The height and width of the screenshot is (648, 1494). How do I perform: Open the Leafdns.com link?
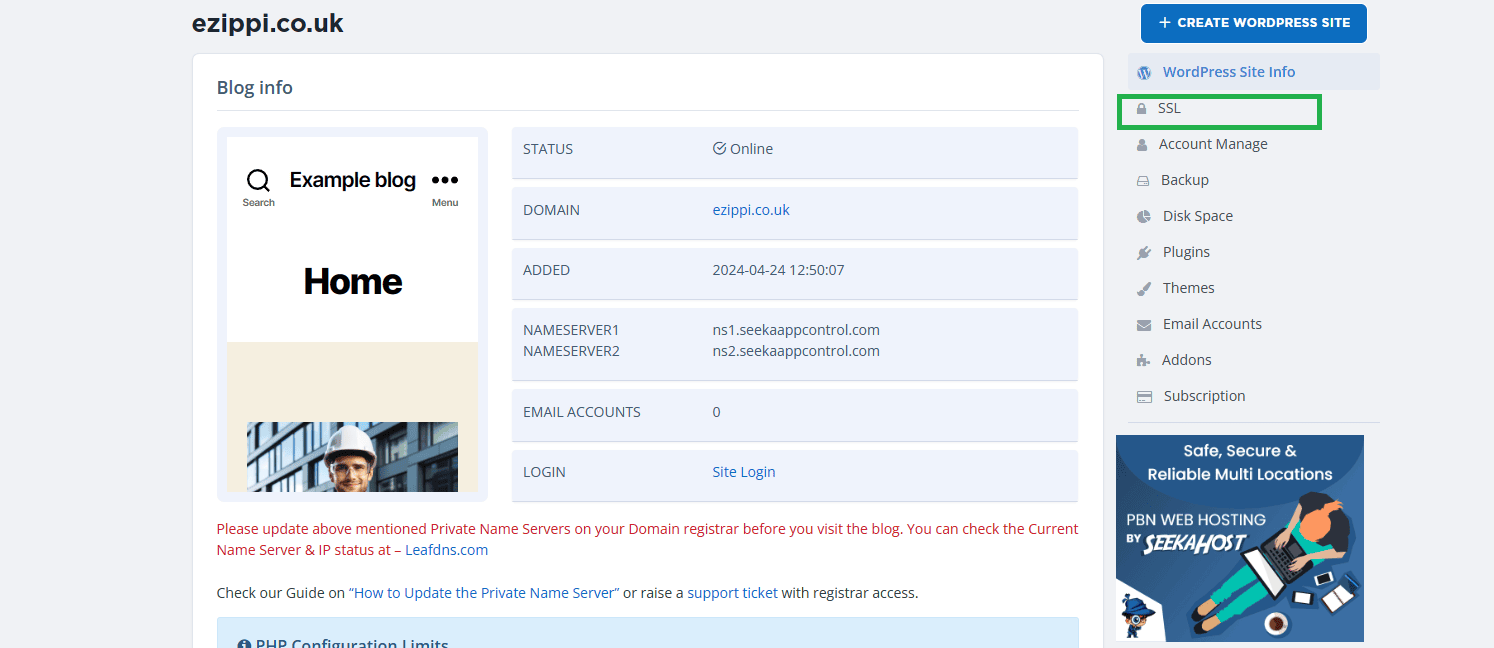click(x=446, y=550)
